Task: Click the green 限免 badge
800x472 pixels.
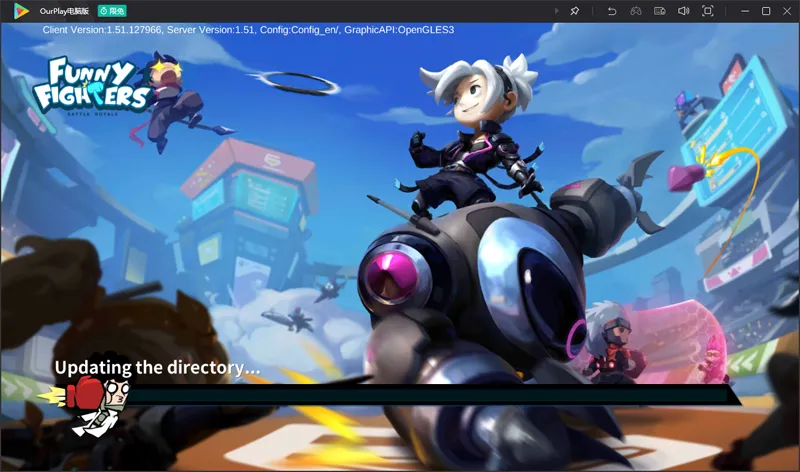Action: (x=112, y=11)
